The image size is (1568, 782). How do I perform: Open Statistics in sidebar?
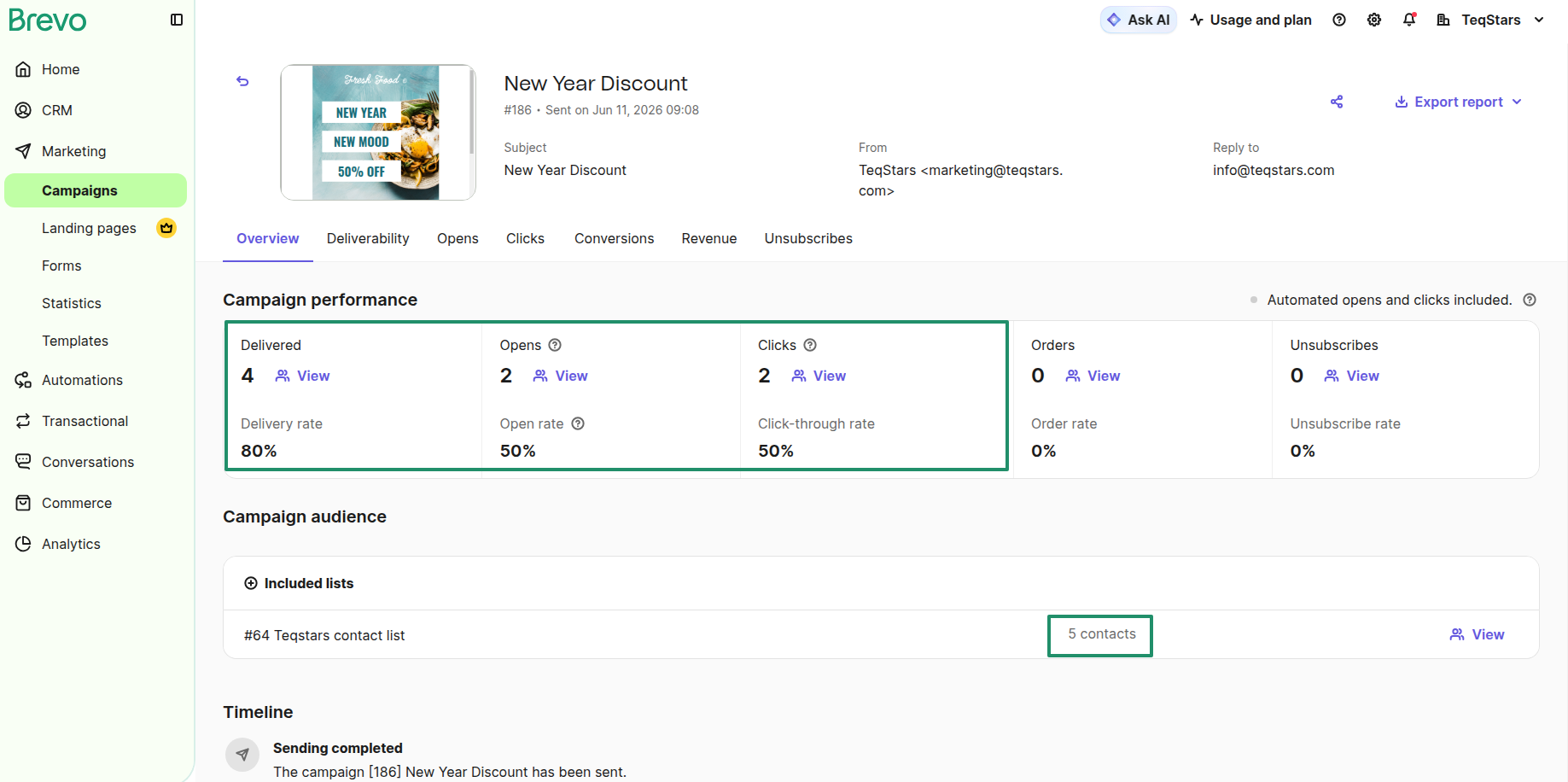72,303
